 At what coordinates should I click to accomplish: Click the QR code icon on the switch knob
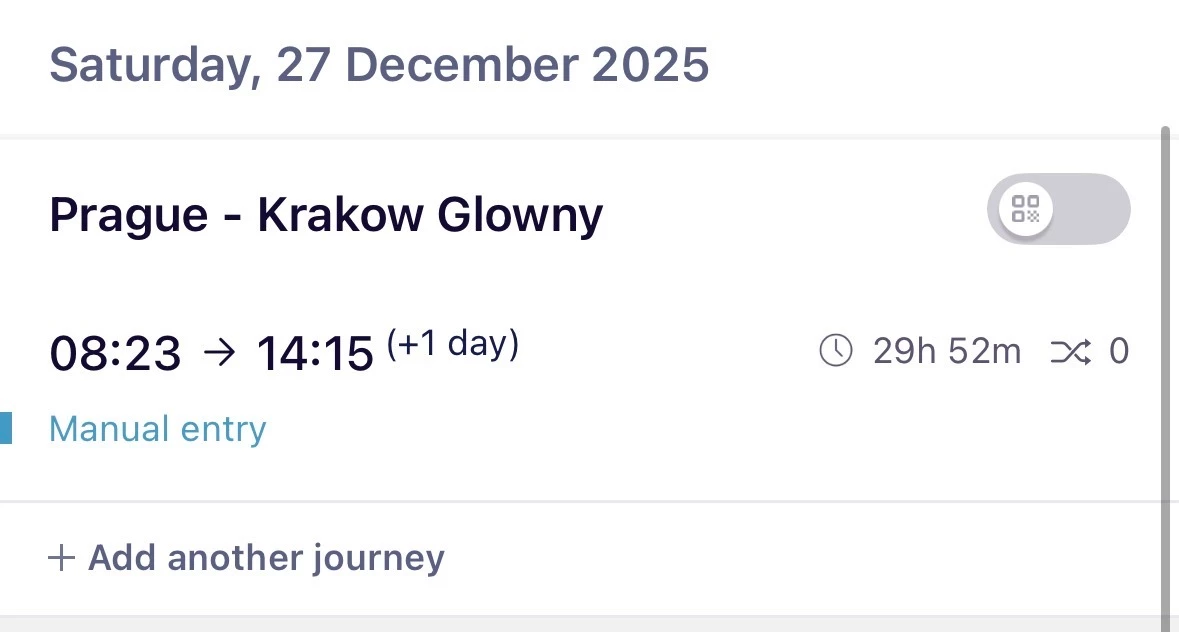pyautogui.click(x=1025, y=209)
